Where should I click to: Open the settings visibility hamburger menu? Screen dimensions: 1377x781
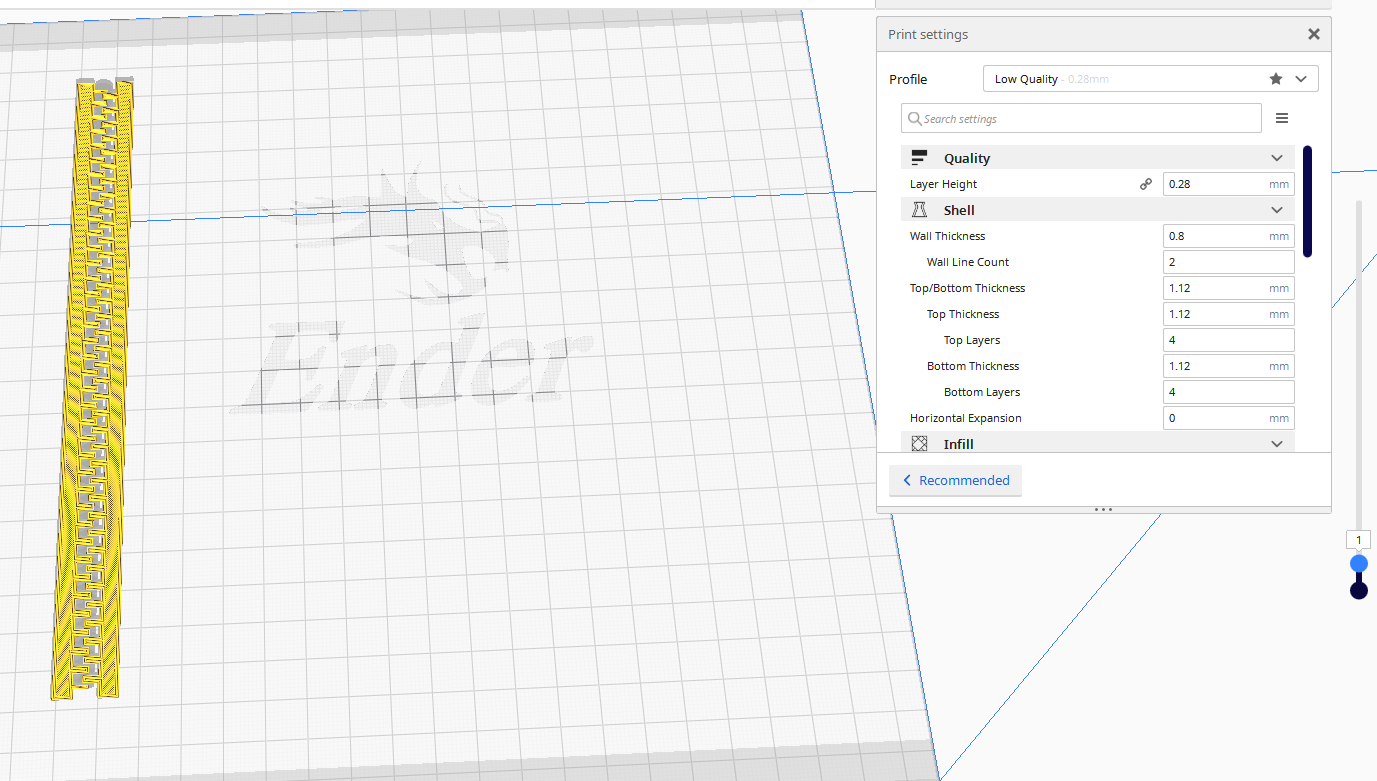click(1282, 117)
